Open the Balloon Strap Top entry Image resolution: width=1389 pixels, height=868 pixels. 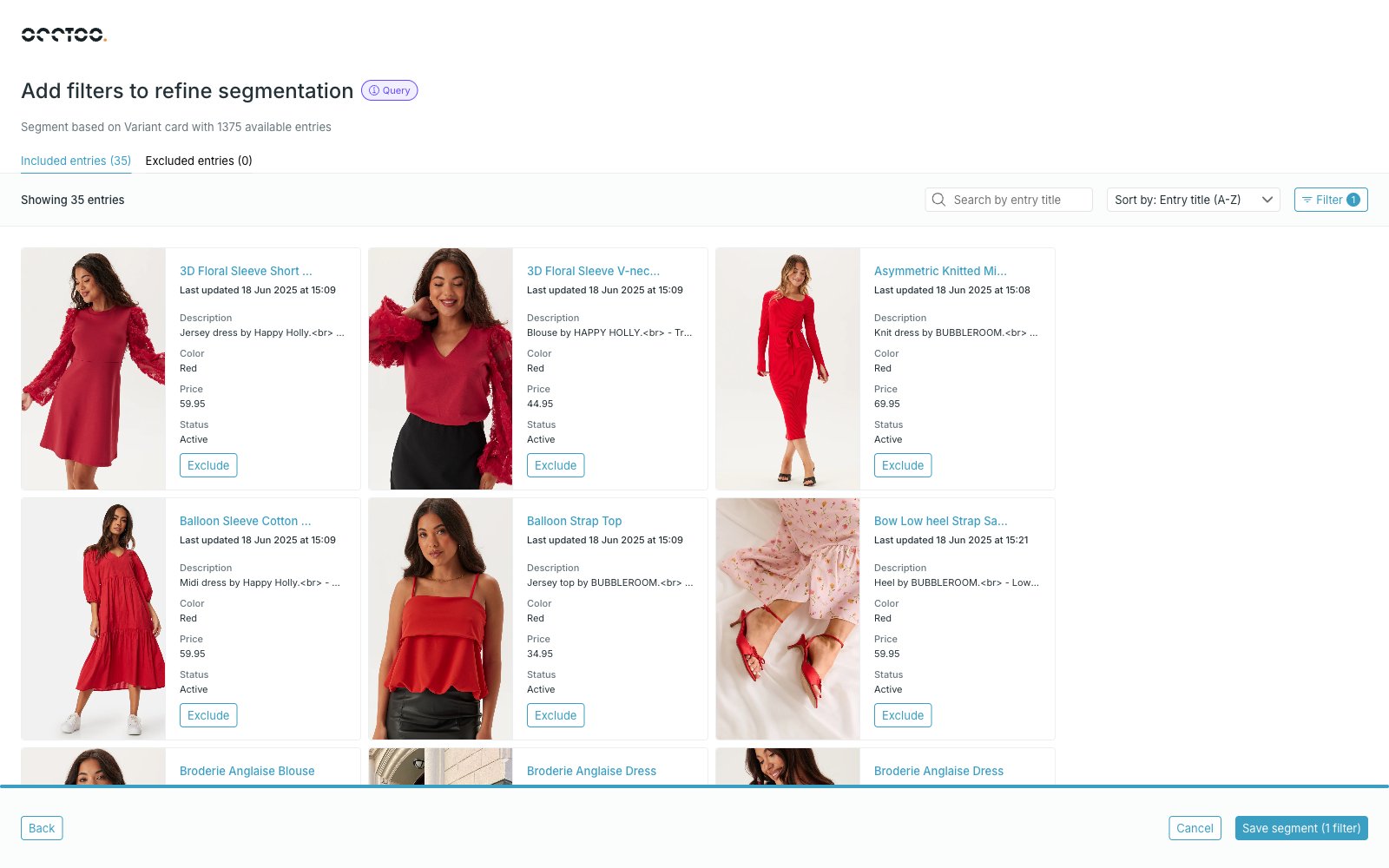click(x=574, y=521)
